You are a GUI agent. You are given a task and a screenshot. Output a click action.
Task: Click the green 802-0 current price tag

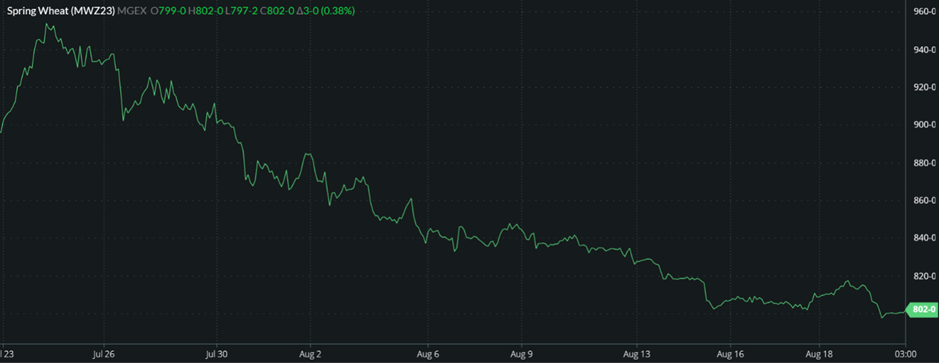coord(923,310)
